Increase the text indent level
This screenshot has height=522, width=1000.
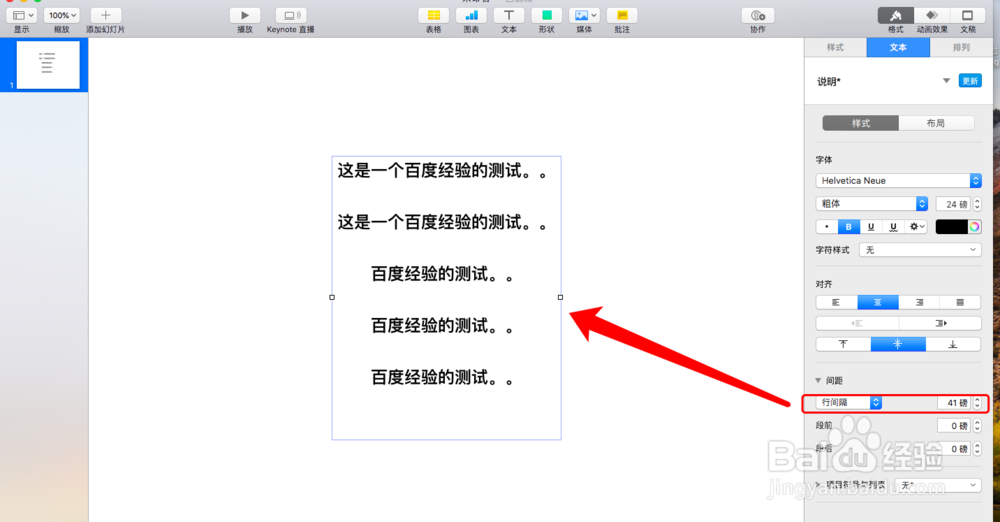(940, 324)
